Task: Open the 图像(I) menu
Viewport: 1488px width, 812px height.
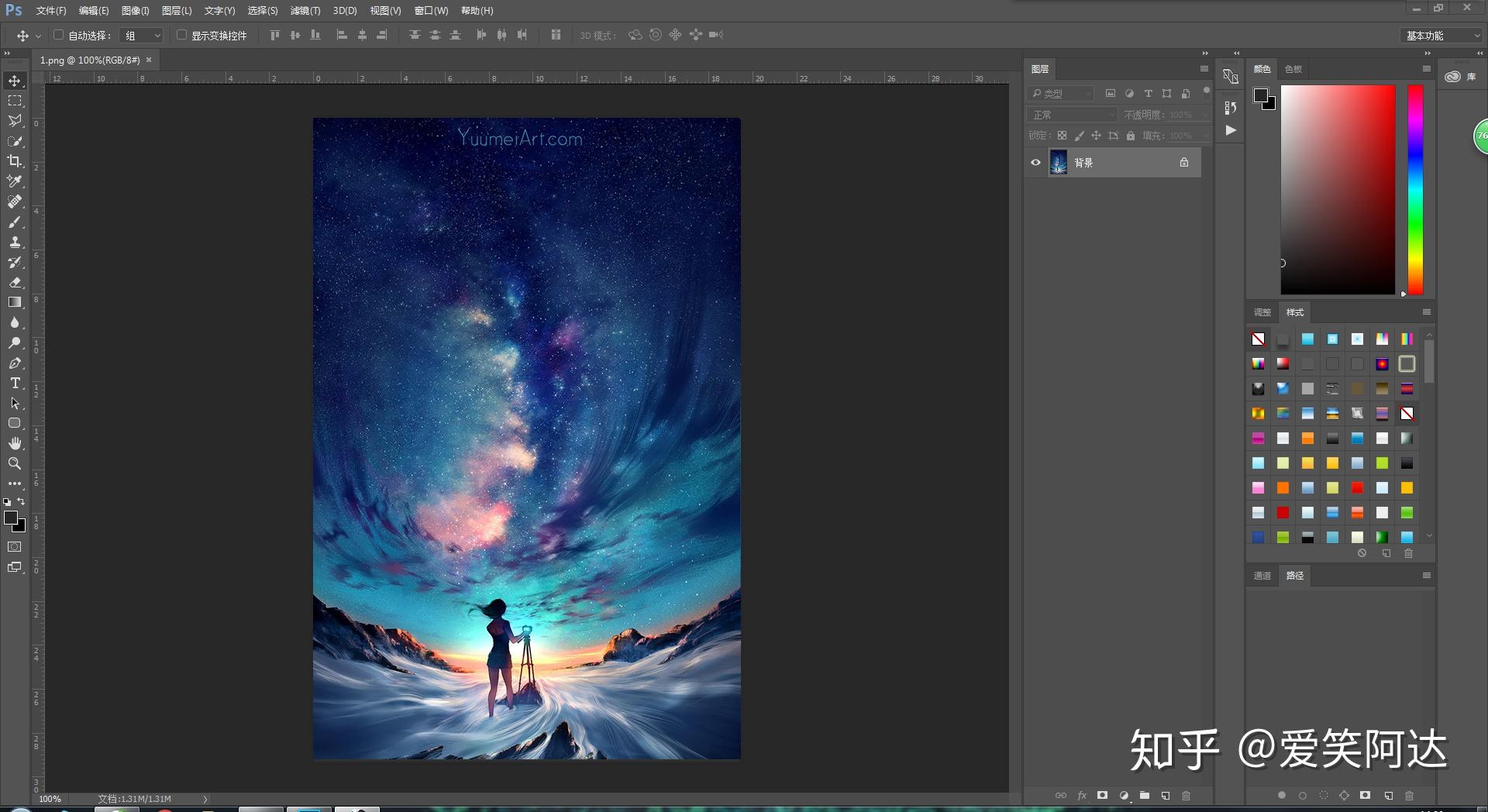Action: click(x=135, y=11)
